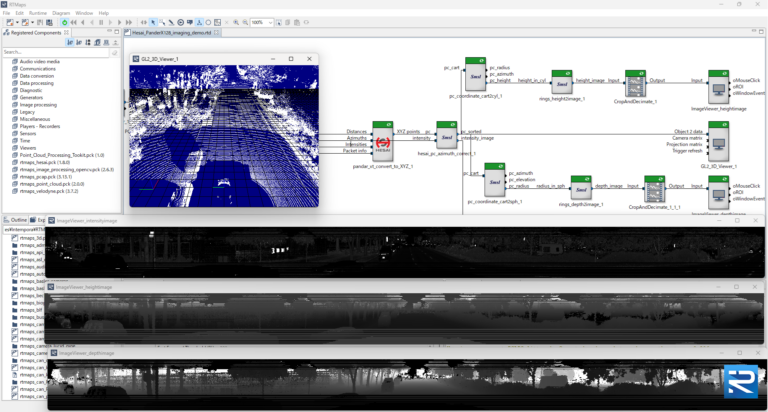Screen dimensions: 768x412
Task: Open the Diagram menu
Action: coord(61,13)
